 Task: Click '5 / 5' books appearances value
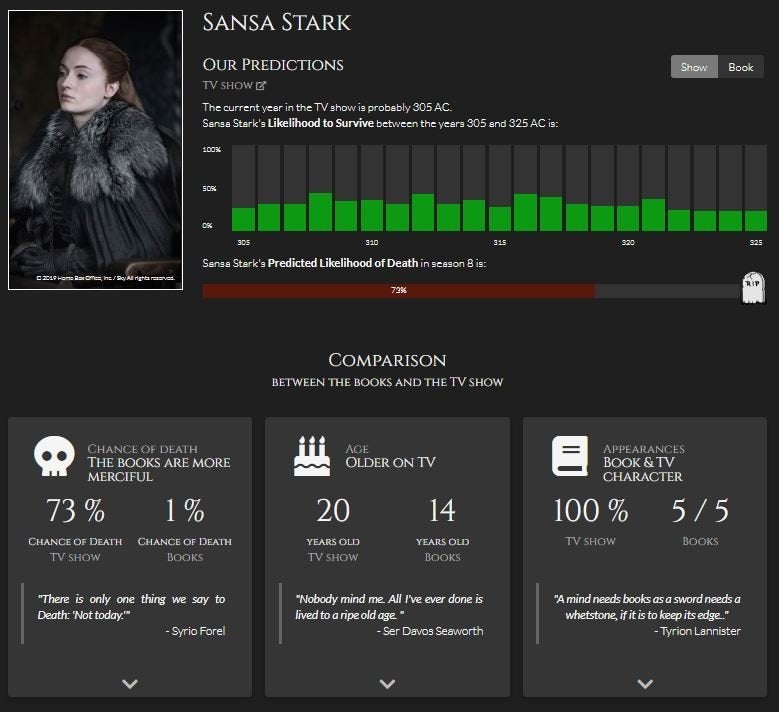pyautogui.click(x=700, y=510)
